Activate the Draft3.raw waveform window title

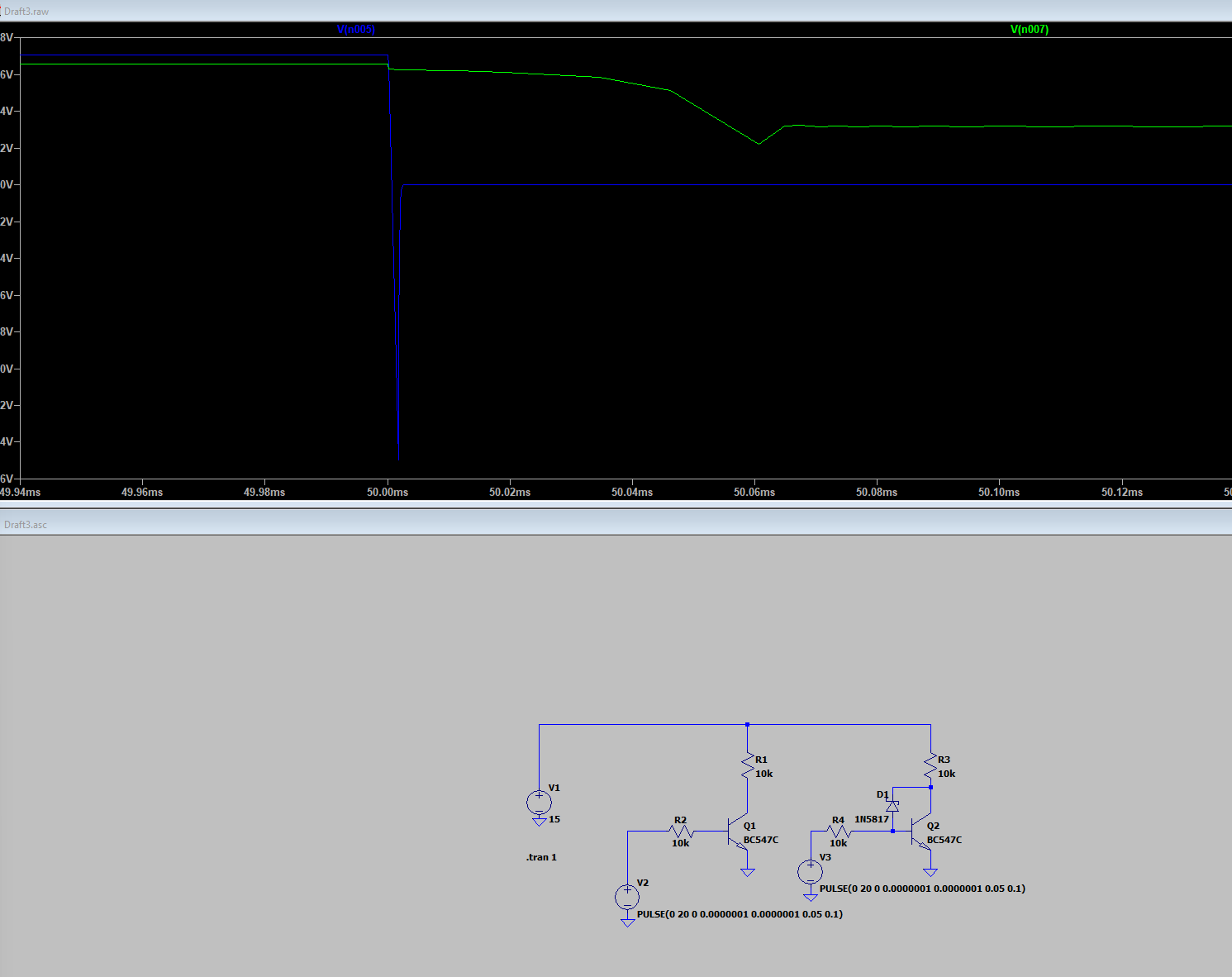coord(26,12)
